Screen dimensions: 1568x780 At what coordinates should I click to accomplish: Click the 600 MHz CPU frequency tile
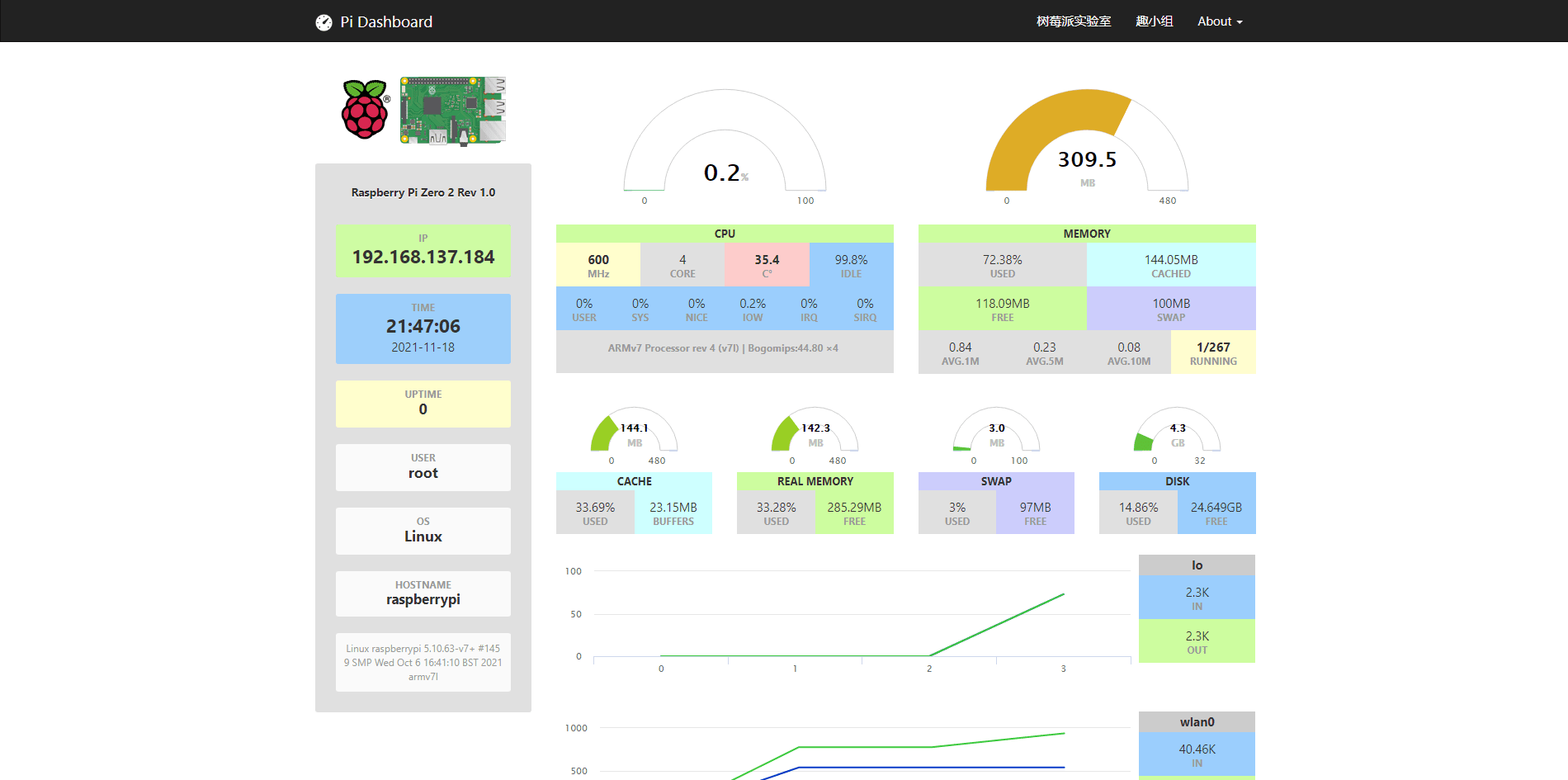598,265
